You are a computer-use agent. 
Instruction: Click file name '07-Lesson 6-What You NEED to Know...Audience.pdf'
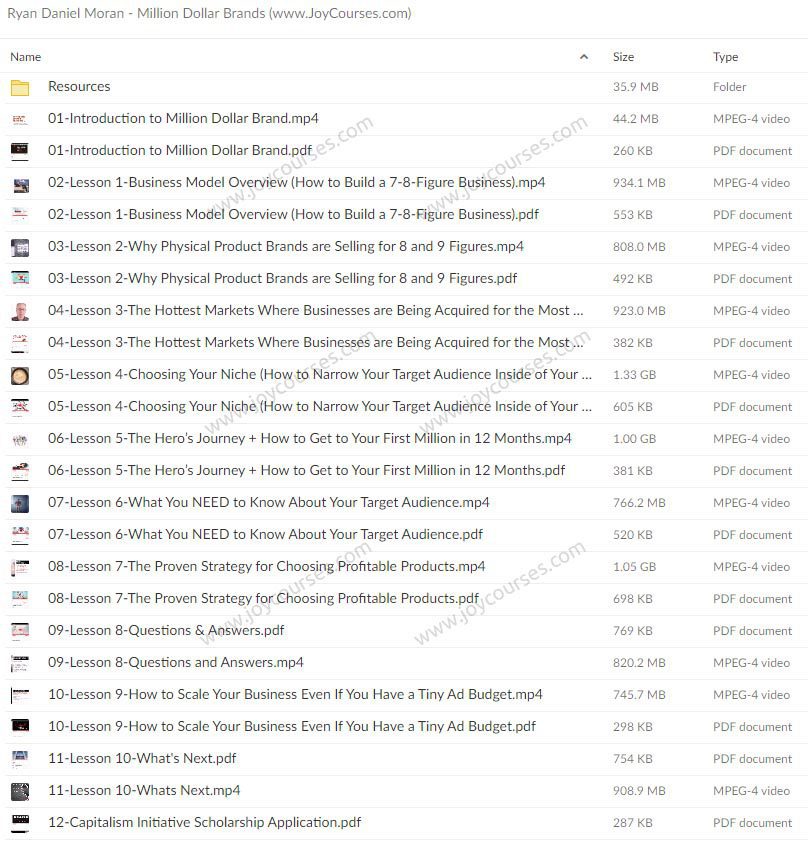click(265, 535)
